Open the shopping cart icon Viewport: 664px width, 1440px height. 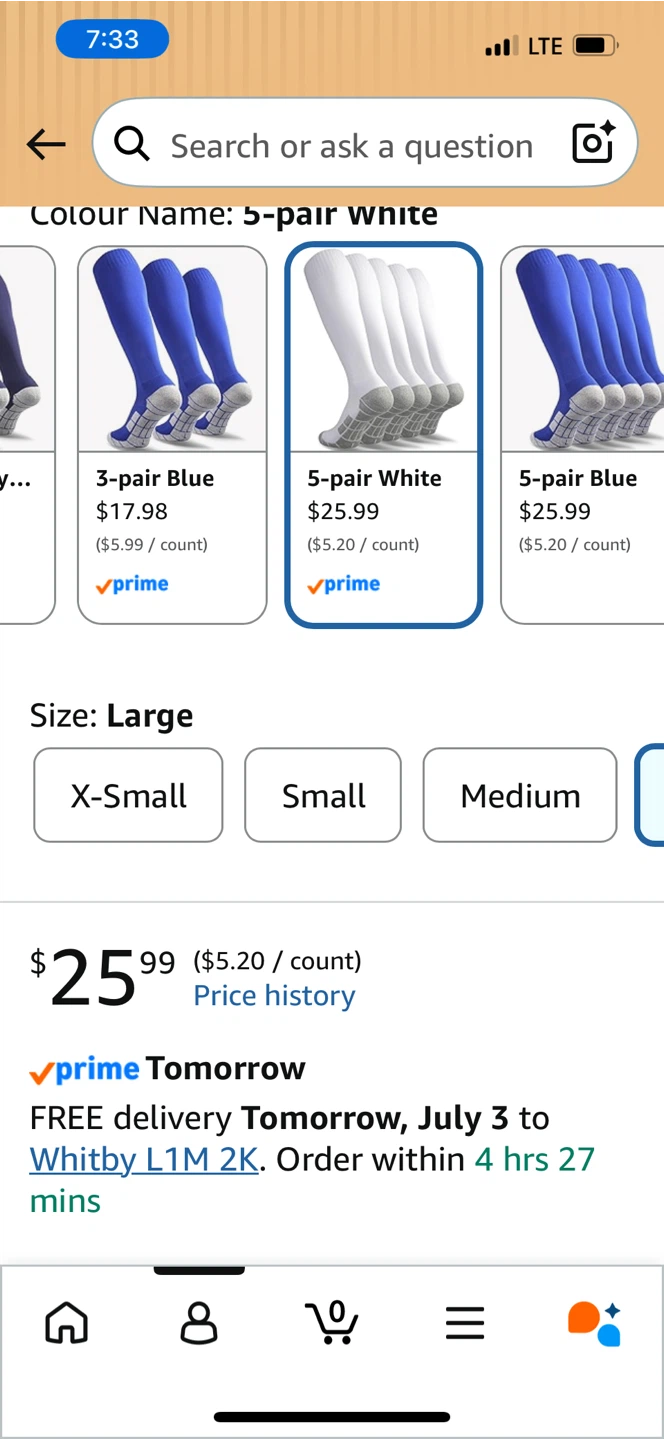point(332,1322)
